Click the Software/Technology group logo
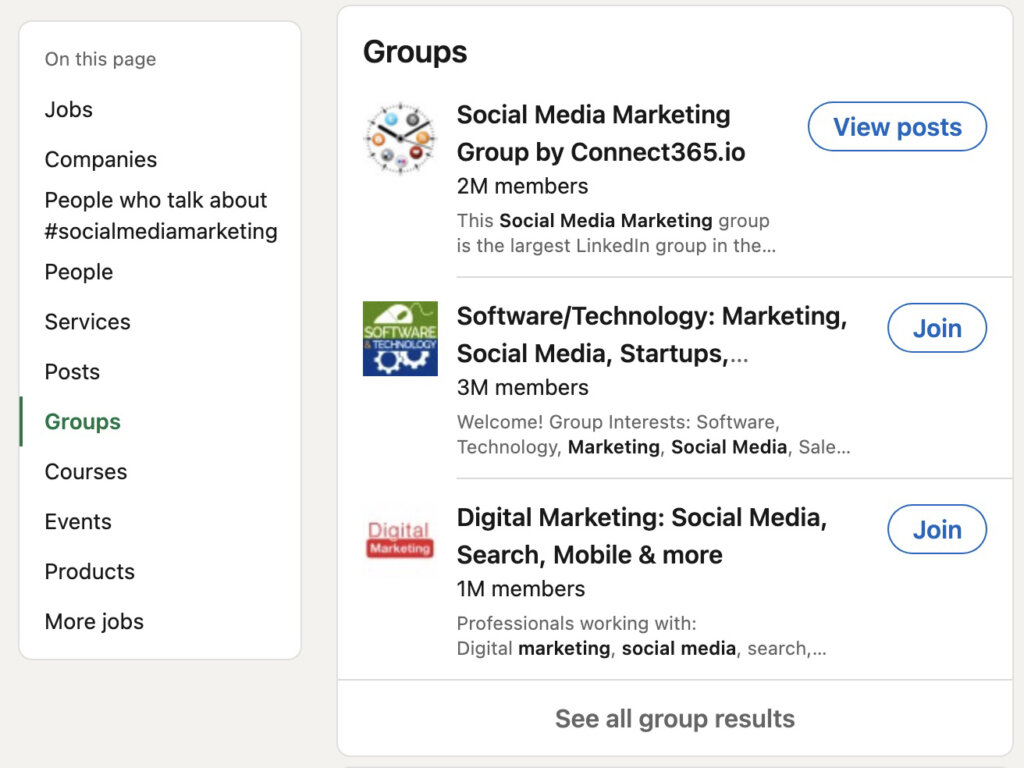Image resolution: width=1024 pixels, height=768 pixels. pos(399,339)
